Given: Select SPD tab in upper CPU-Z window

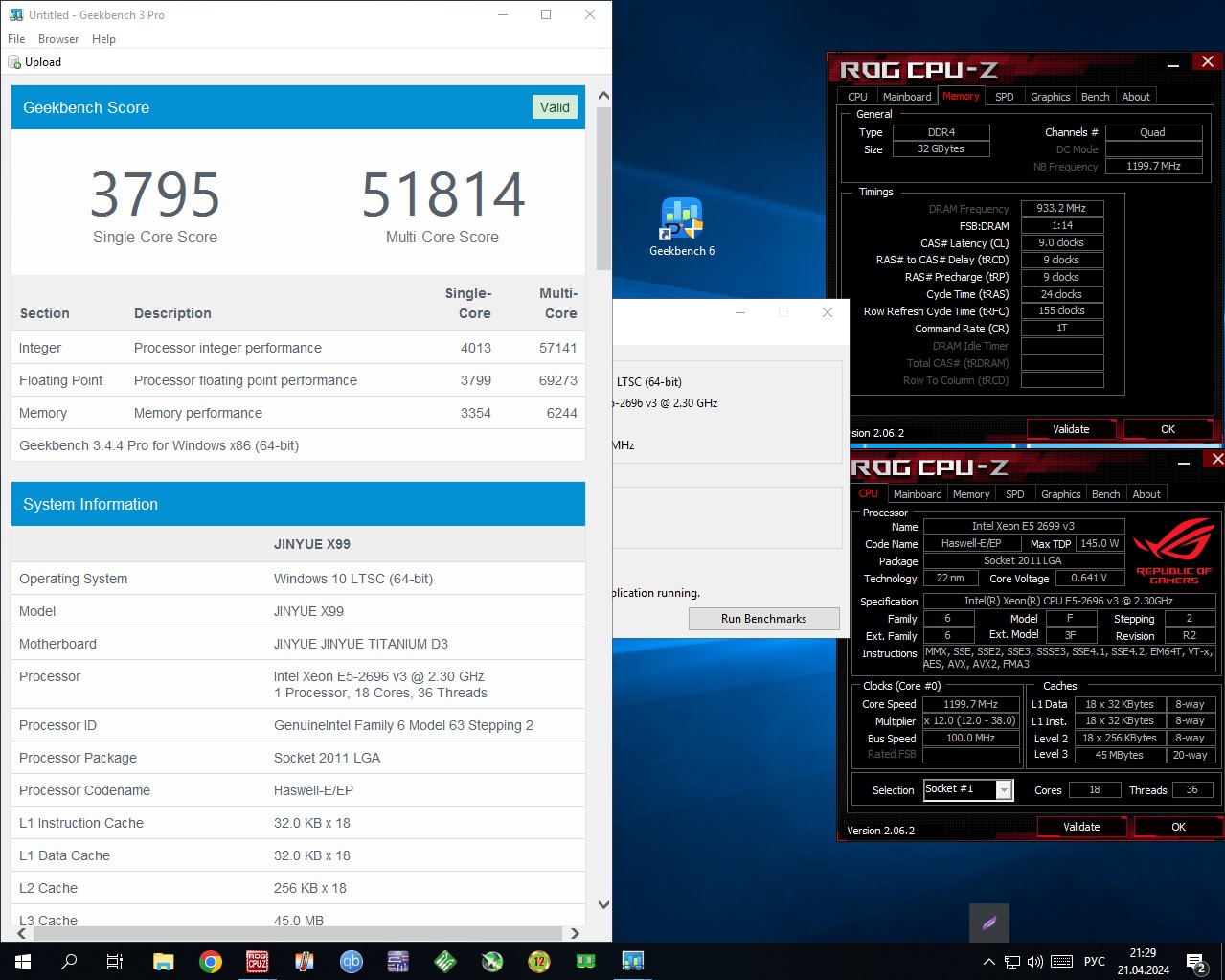Looking at the screenshot, I should [1005, 97].
